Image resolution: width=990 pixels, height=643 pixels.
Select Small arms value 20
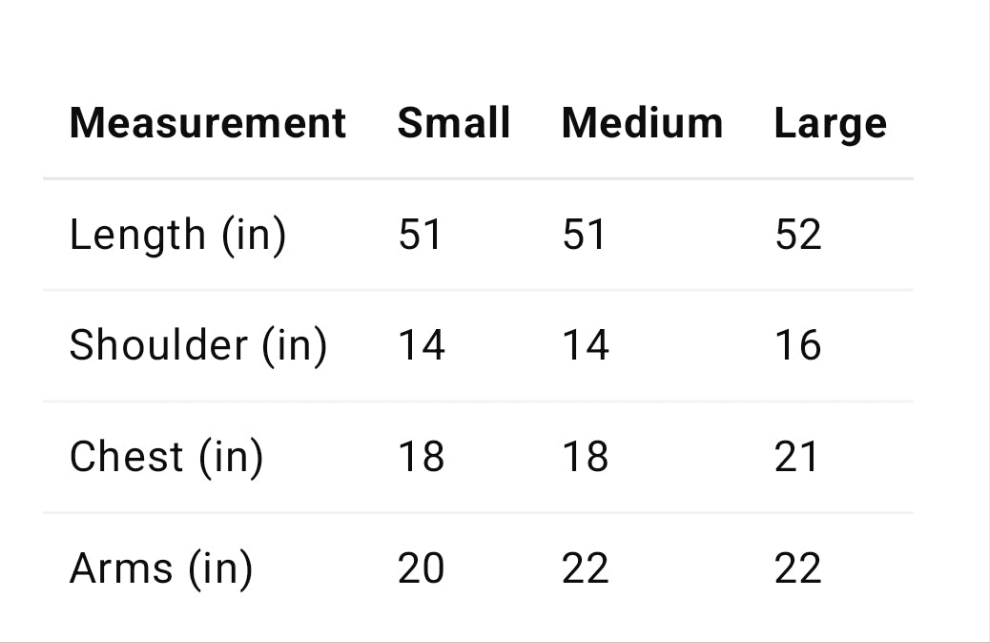click(x=421, y=568)
